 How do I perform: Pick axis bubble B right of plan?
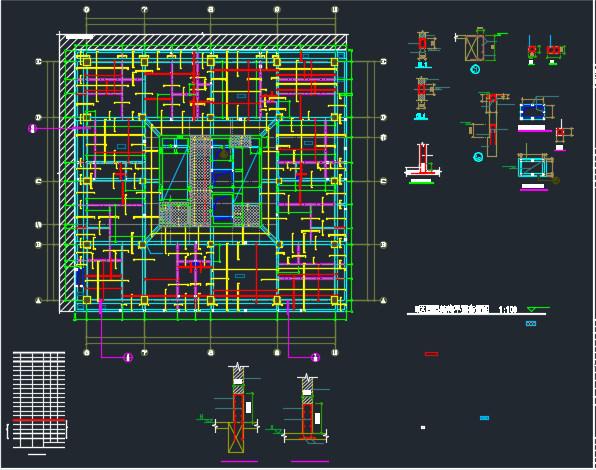tap(384, 245)
